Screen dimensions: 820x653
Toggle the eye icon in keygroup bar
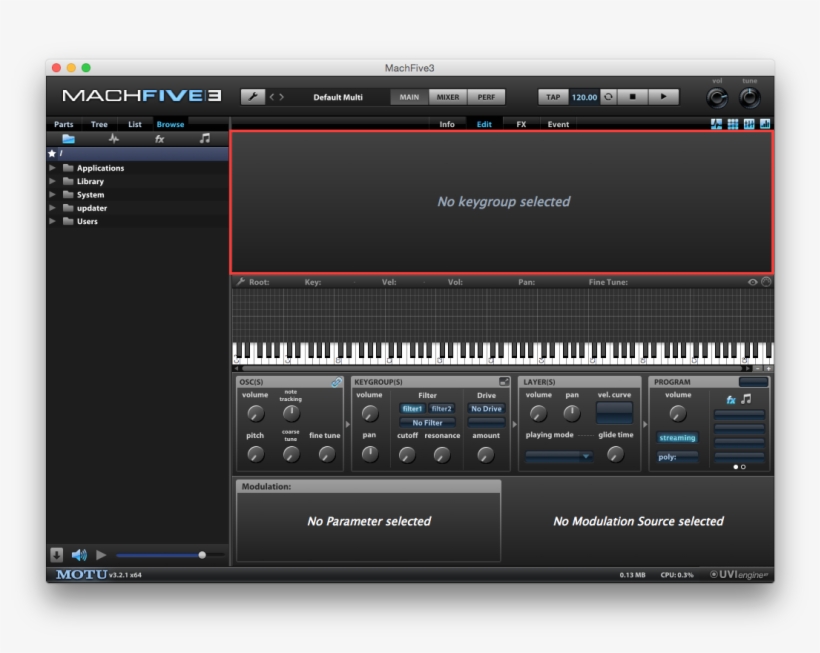point(753,282)
